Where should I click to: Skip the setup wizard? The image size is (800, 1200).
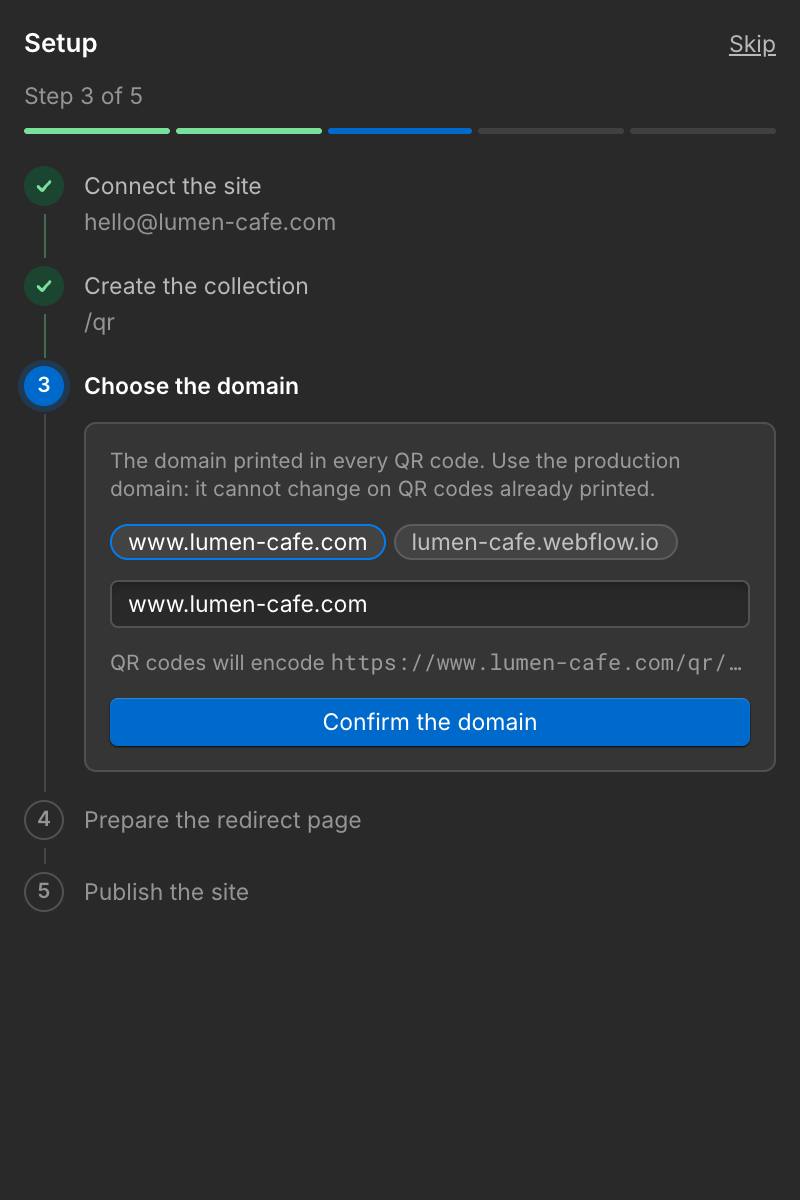tap(752, 44)
